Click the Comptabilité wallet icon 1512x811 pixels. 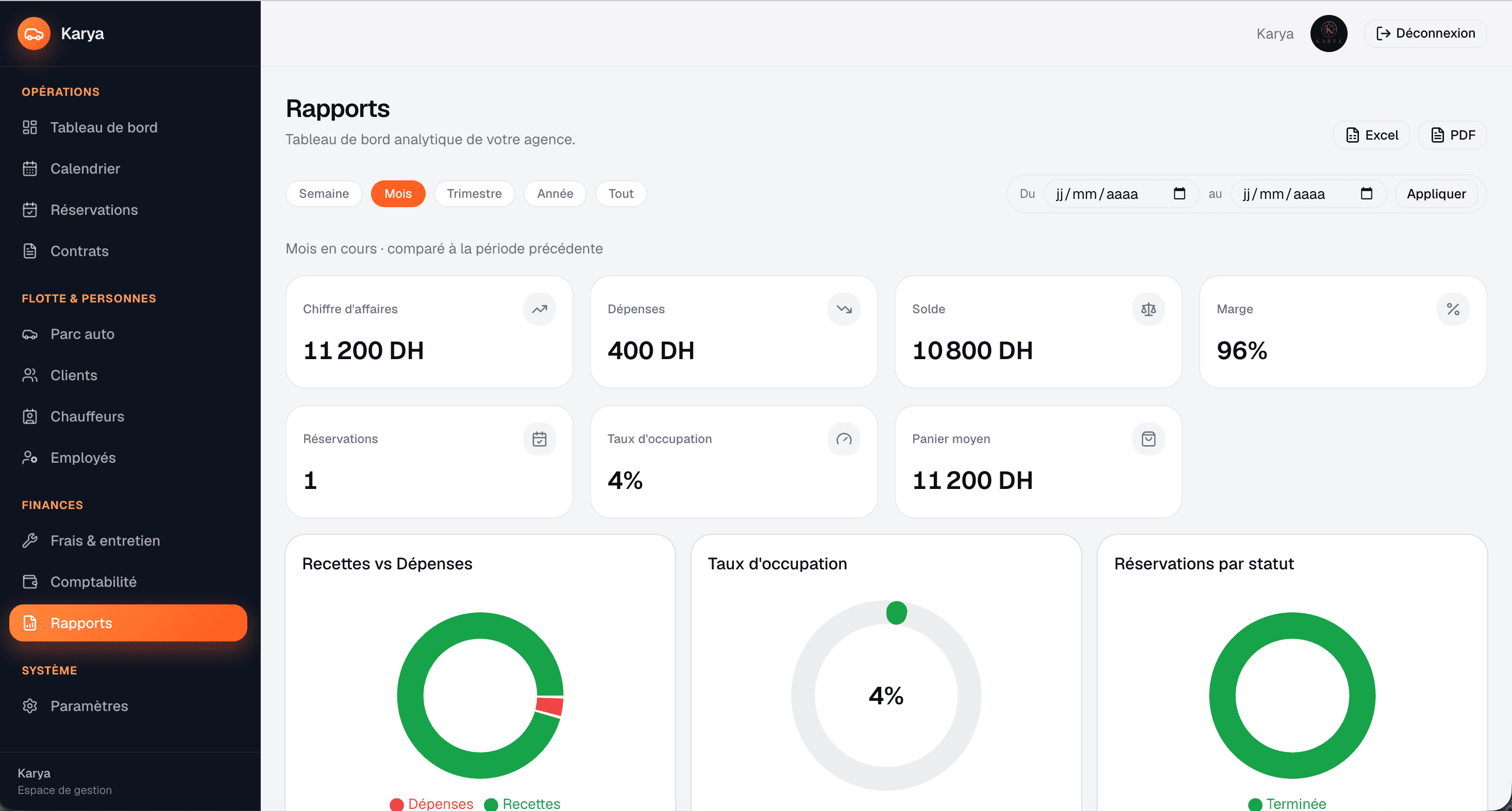point(30,582)
